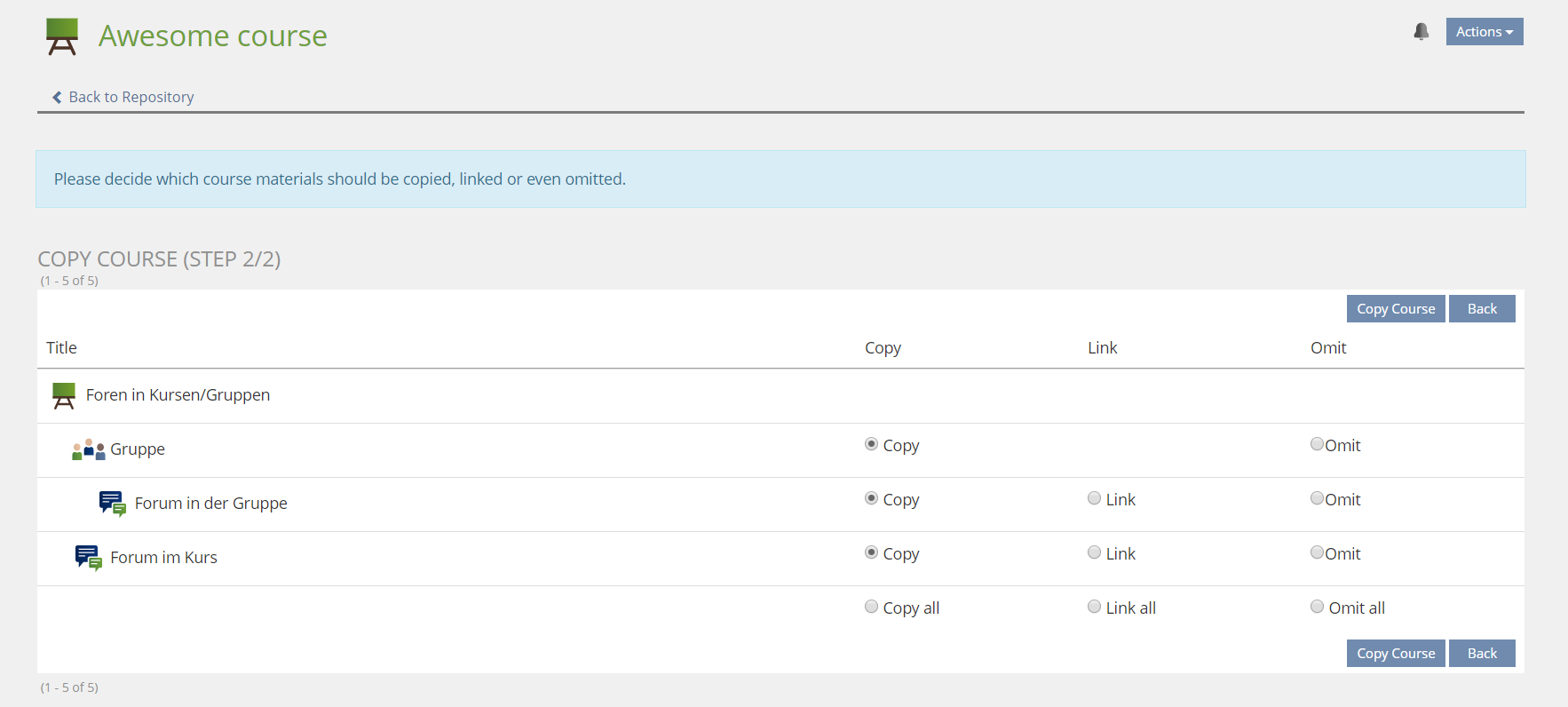Click the Title column header
Image resolution: width=1568 pixels, height=707 pixels.
click(61, 348)
